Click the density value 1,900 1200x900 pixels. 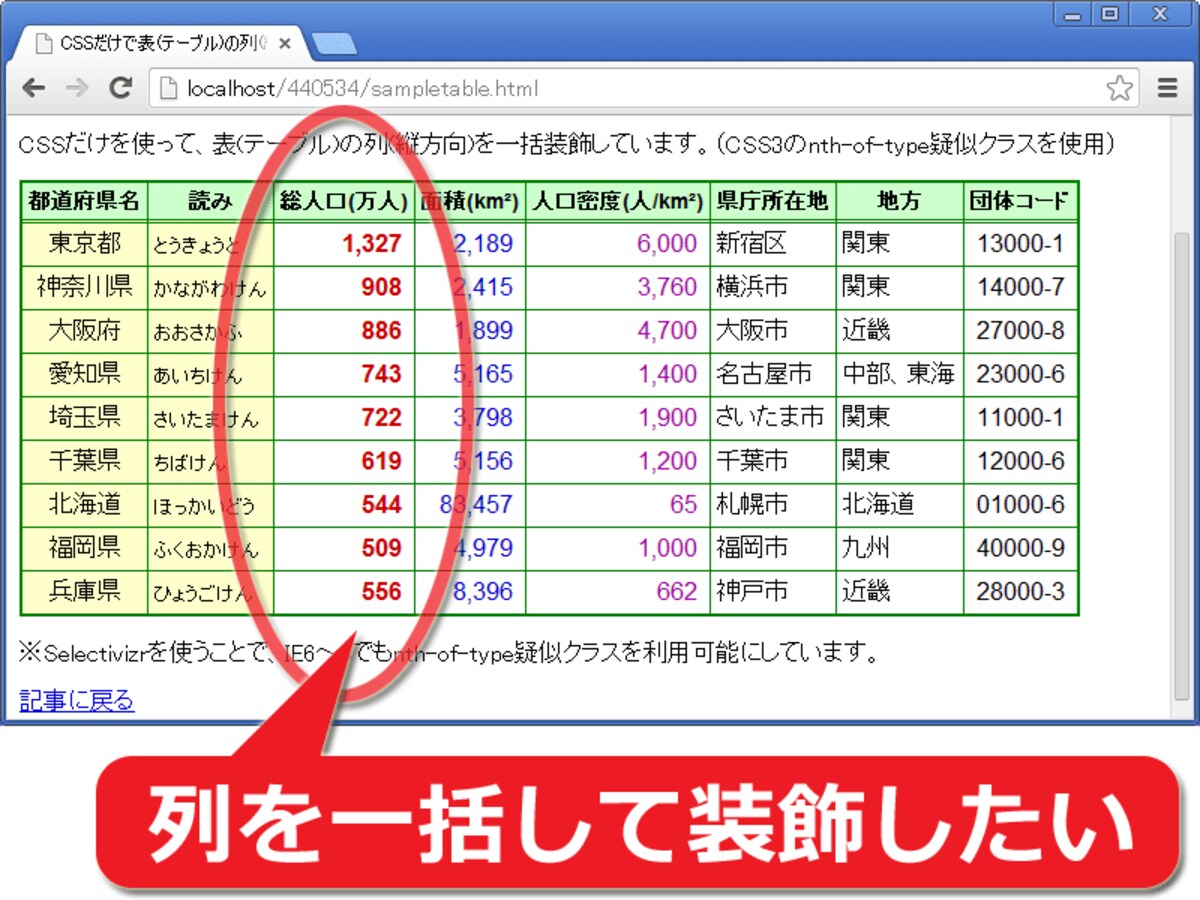point(667,418)
